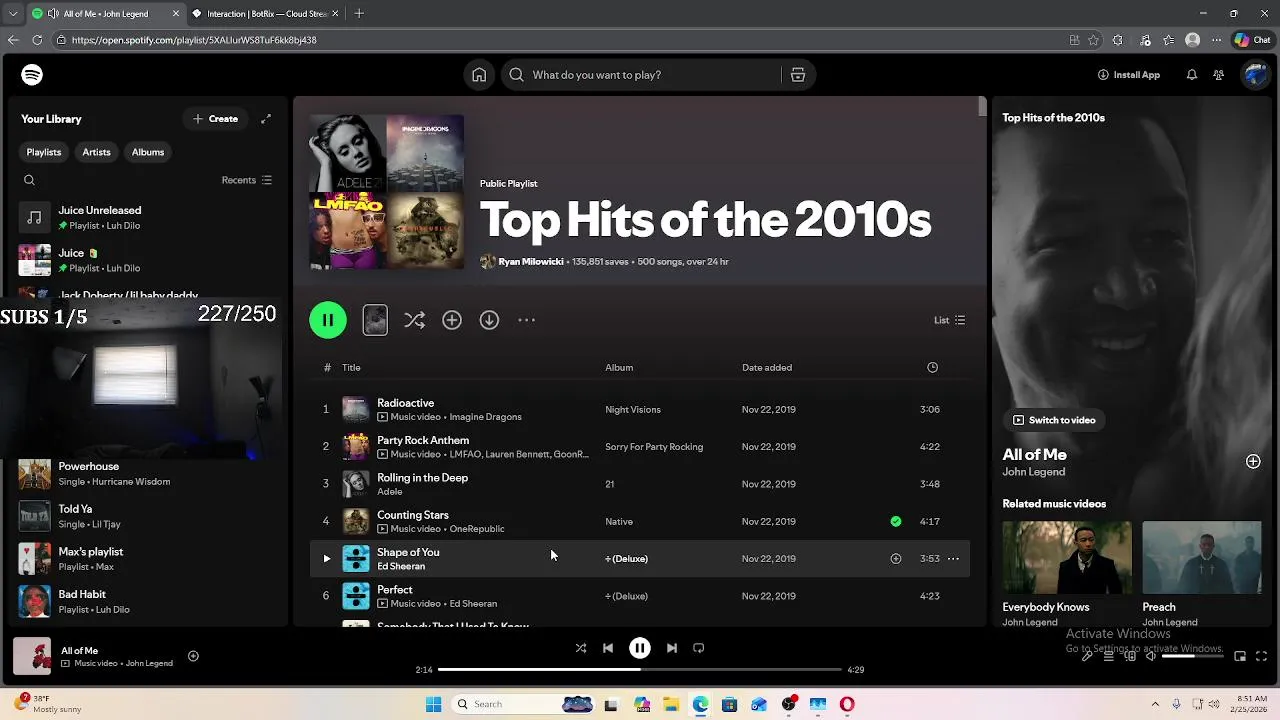
Task: Filter library by Playlists
Action: click(44, 152)
